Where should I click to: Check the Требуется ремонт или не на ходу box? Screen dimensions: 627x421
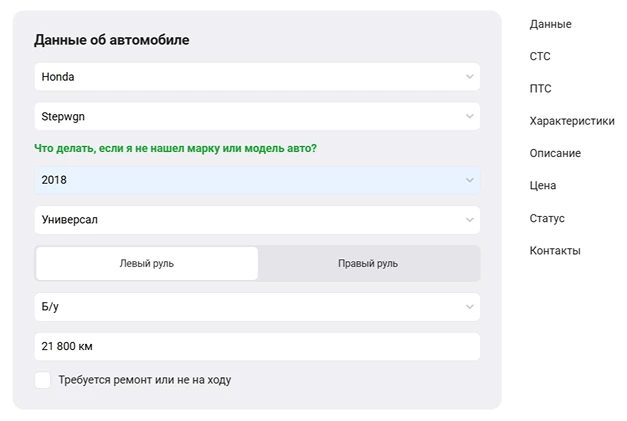pos(42,380)
